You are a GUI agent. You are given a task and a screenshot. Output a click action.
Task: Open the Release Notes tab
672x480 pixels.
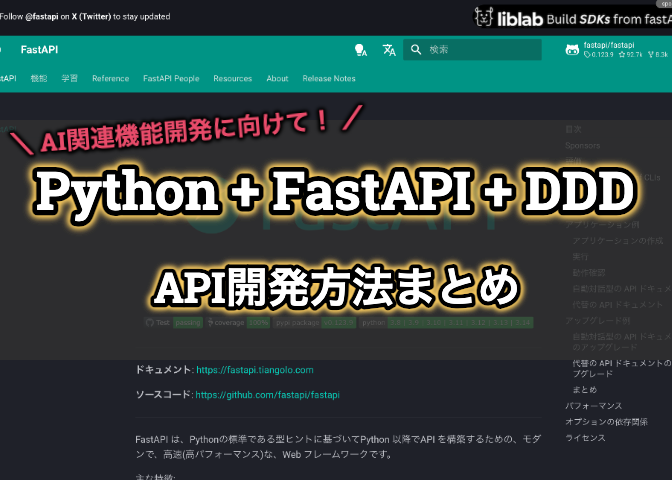(x=328, y=78)
